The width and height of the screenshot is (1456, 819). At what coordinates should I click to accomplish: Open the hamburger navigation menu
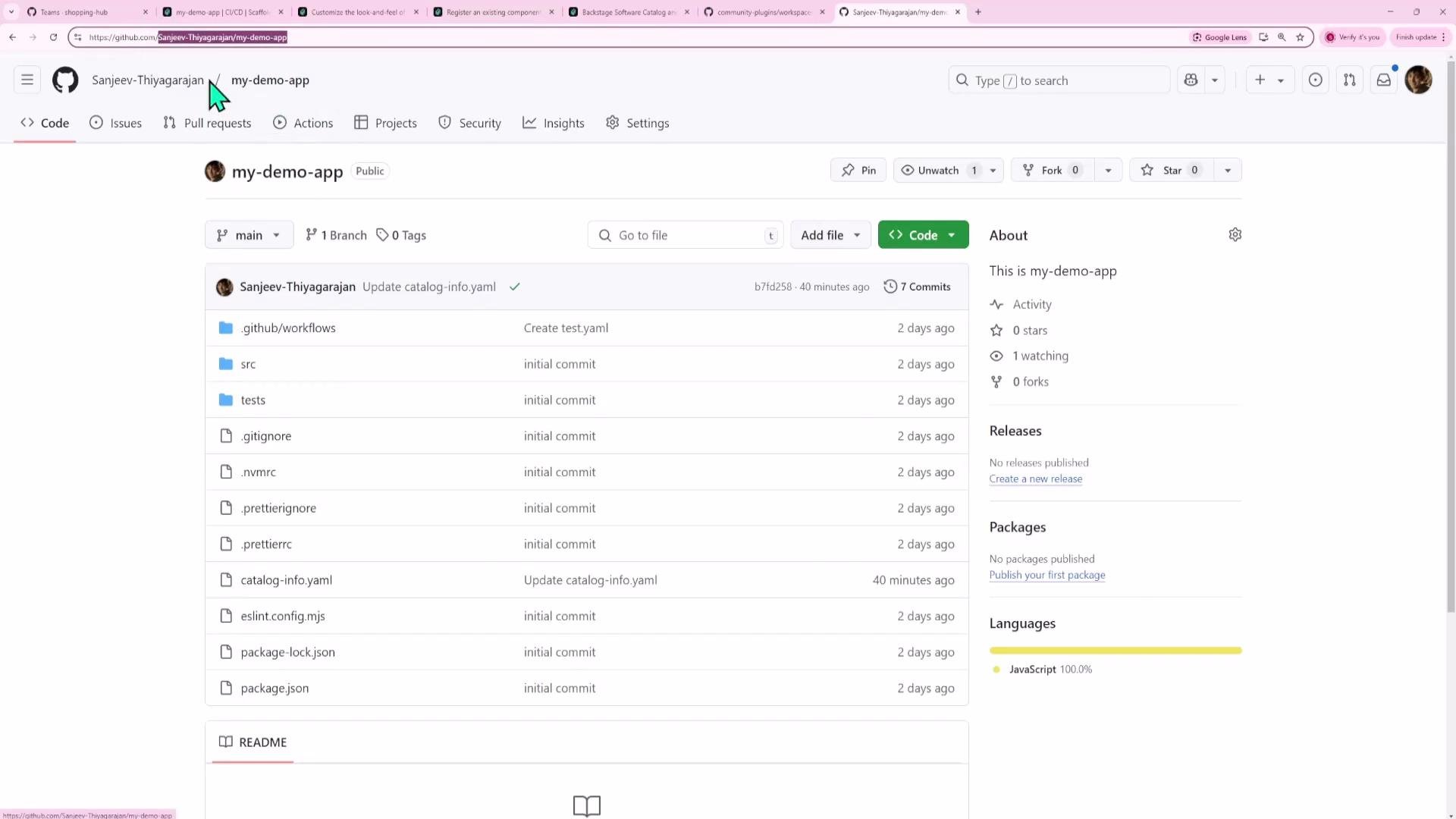(27, 80)
